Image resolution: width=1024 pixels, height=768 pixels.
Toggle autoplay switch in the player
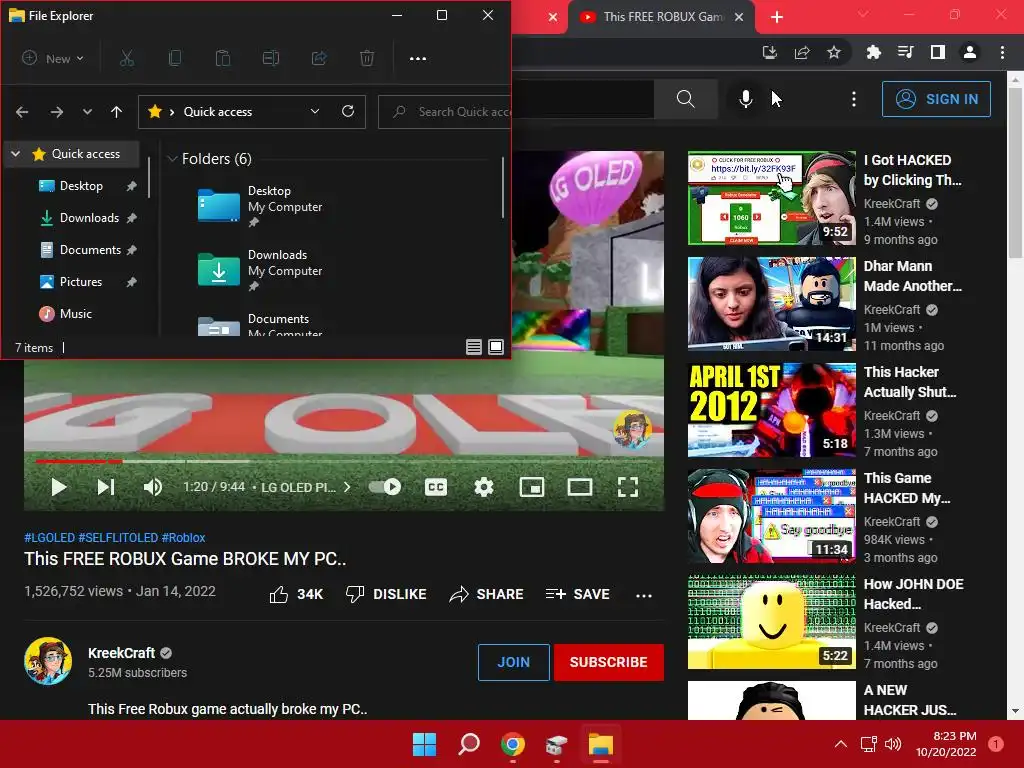coord(385,487)
